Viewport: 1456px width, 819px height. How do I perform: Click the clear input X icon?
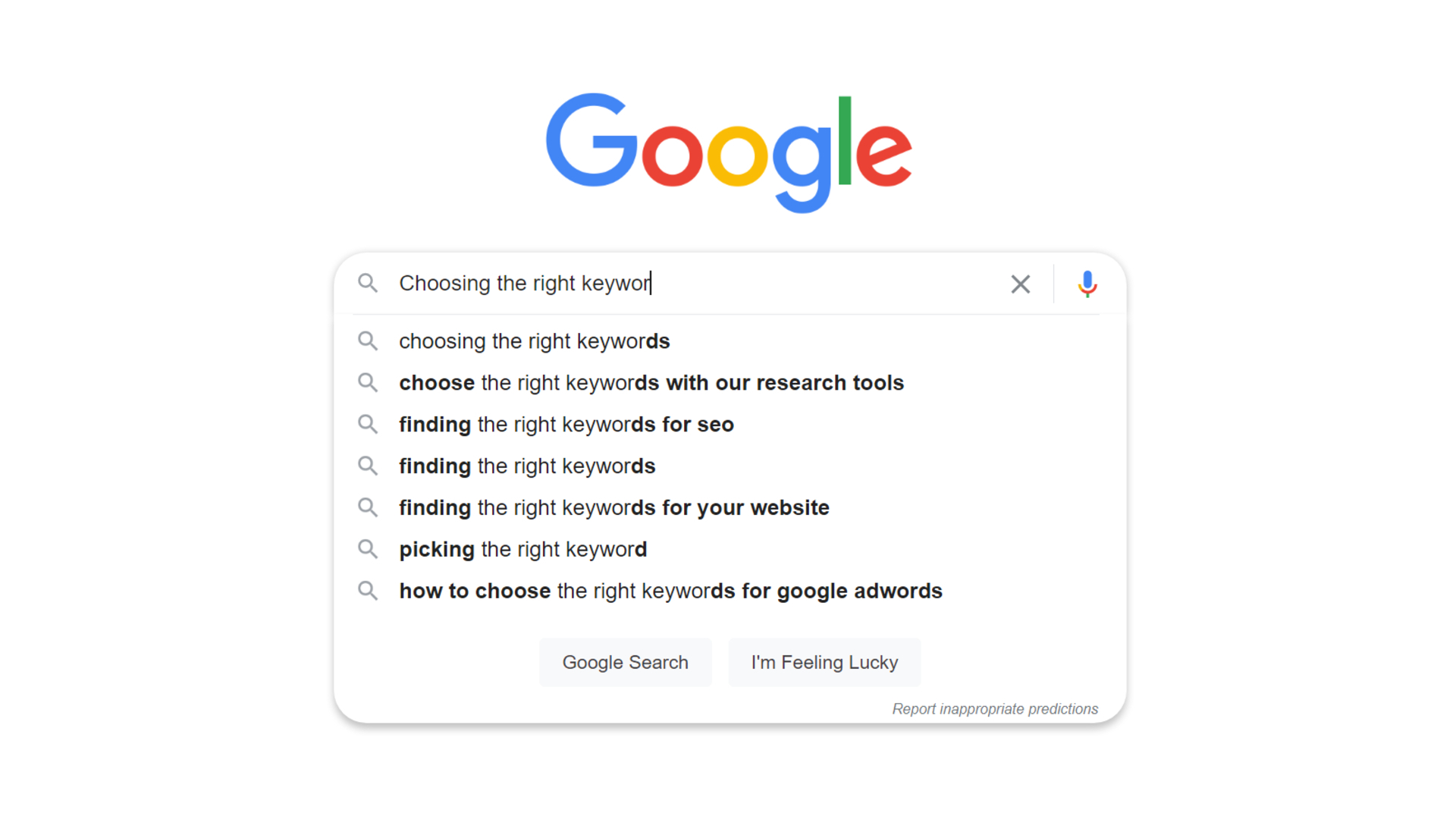click(x=1020, y=282)
